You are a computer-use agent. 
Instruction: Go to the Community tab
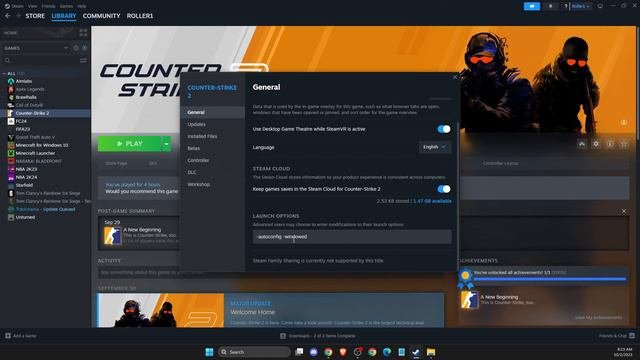click(101, 16)
